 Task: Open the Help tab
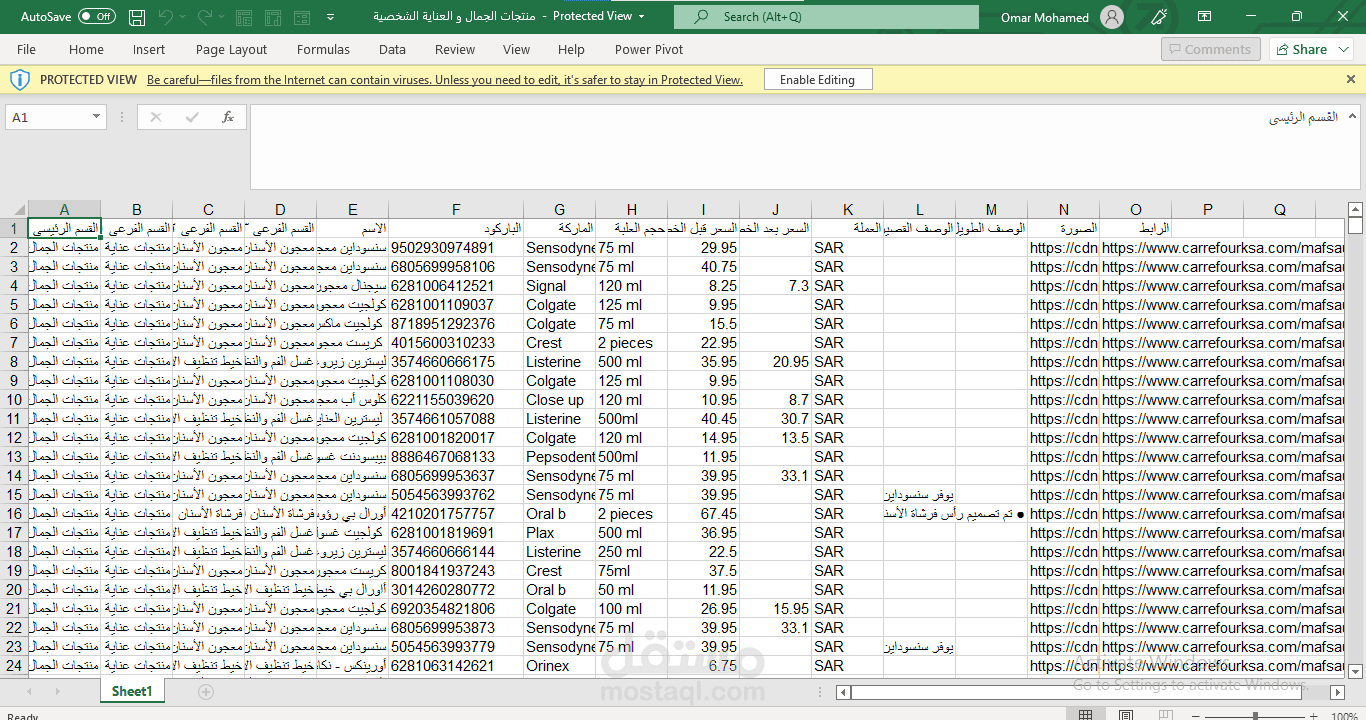[x=571, y=49]
